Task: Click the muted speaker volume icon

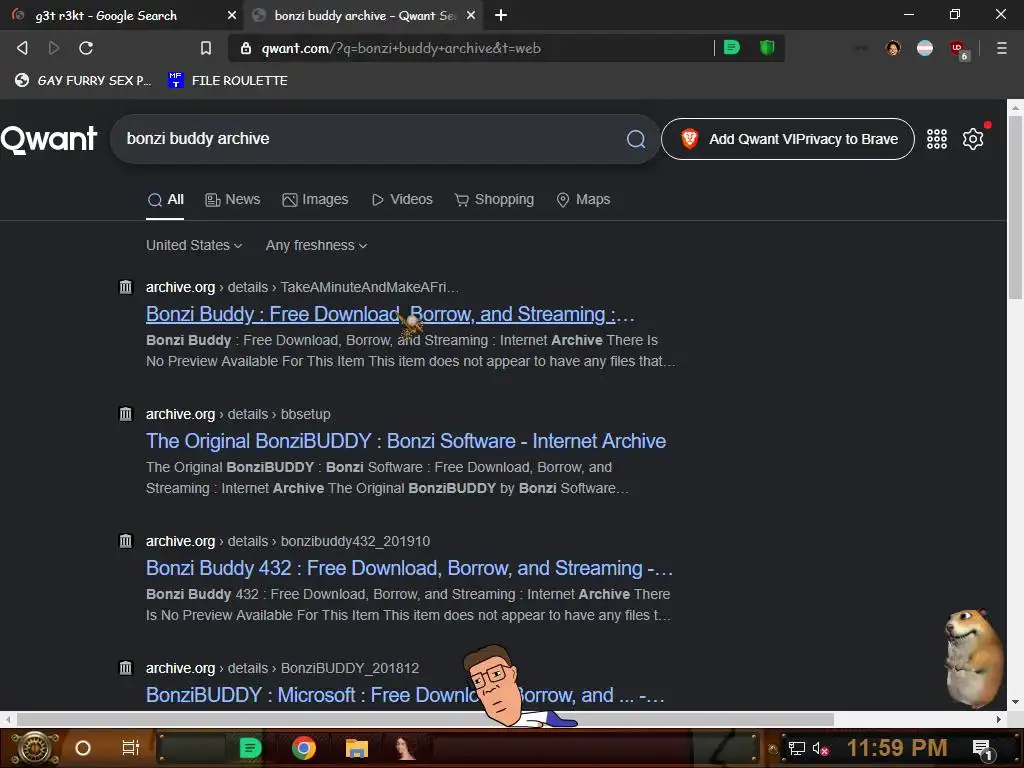Action: click(x=820, y=749)
